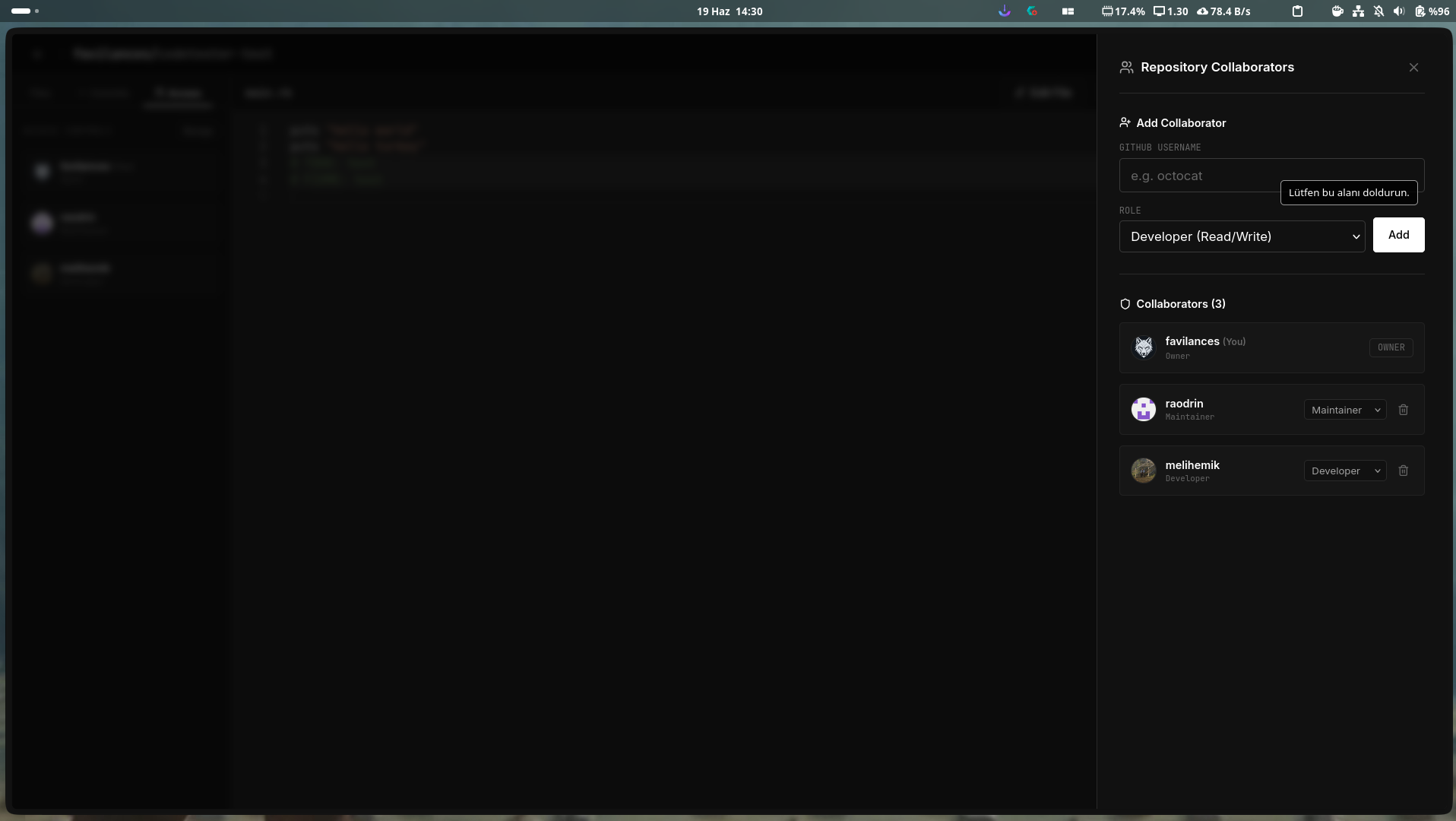Screen dimensions: 1456x821
Task: Open the Role dropdown Developer (Read/Write)
Action: (x=1242, y=236)
